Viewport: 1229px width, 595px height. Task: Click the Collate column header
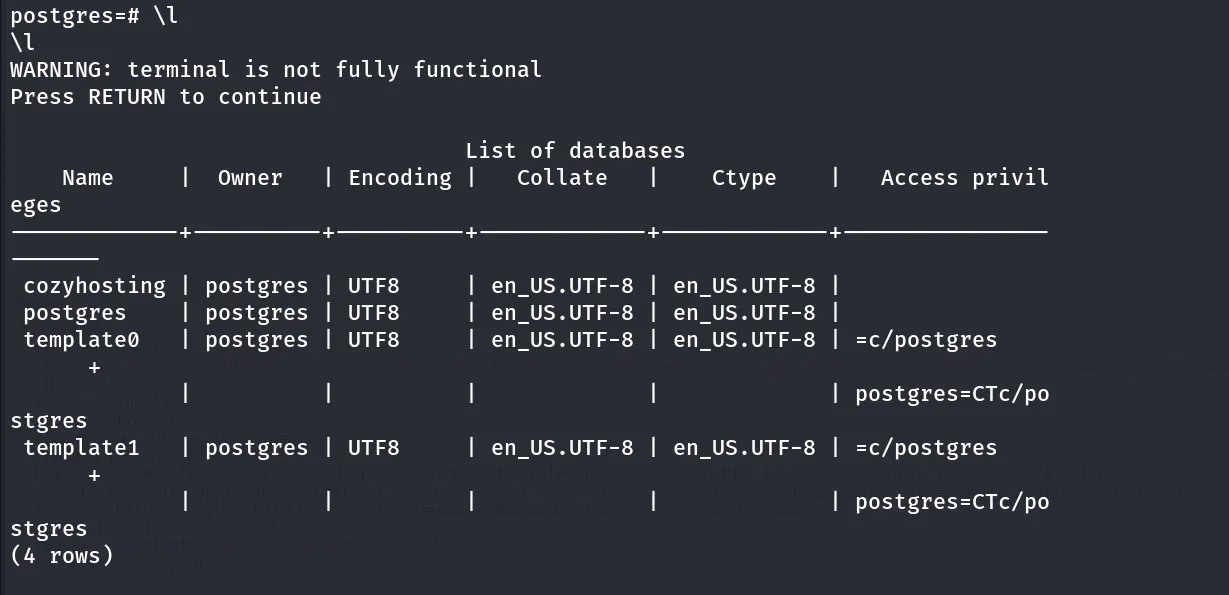coord(562,178)
